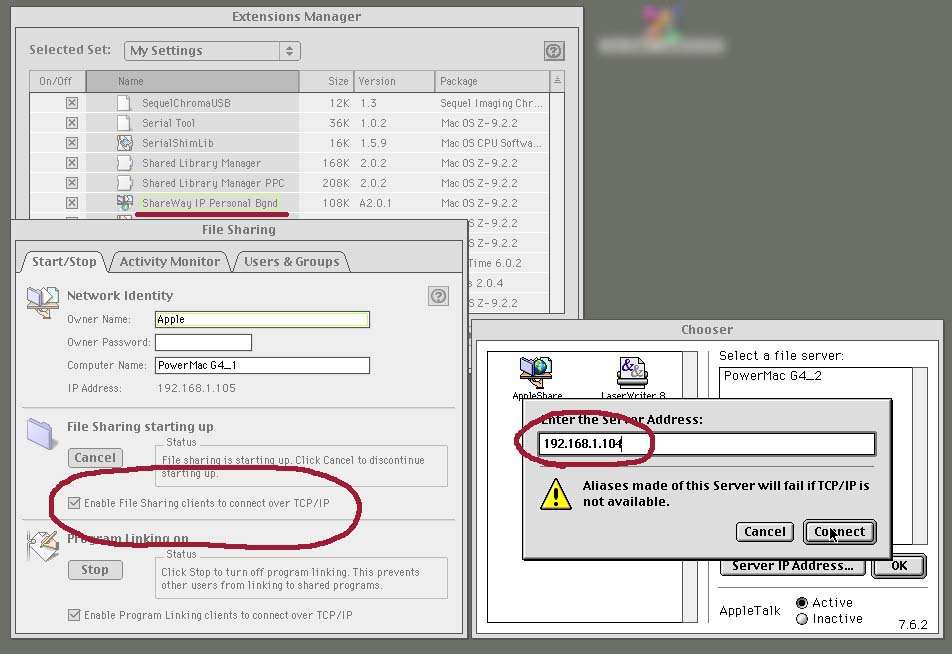
Task: Toggle Enable Program Linking clients over TCP/IP
Action: click(x=74, y=615)
